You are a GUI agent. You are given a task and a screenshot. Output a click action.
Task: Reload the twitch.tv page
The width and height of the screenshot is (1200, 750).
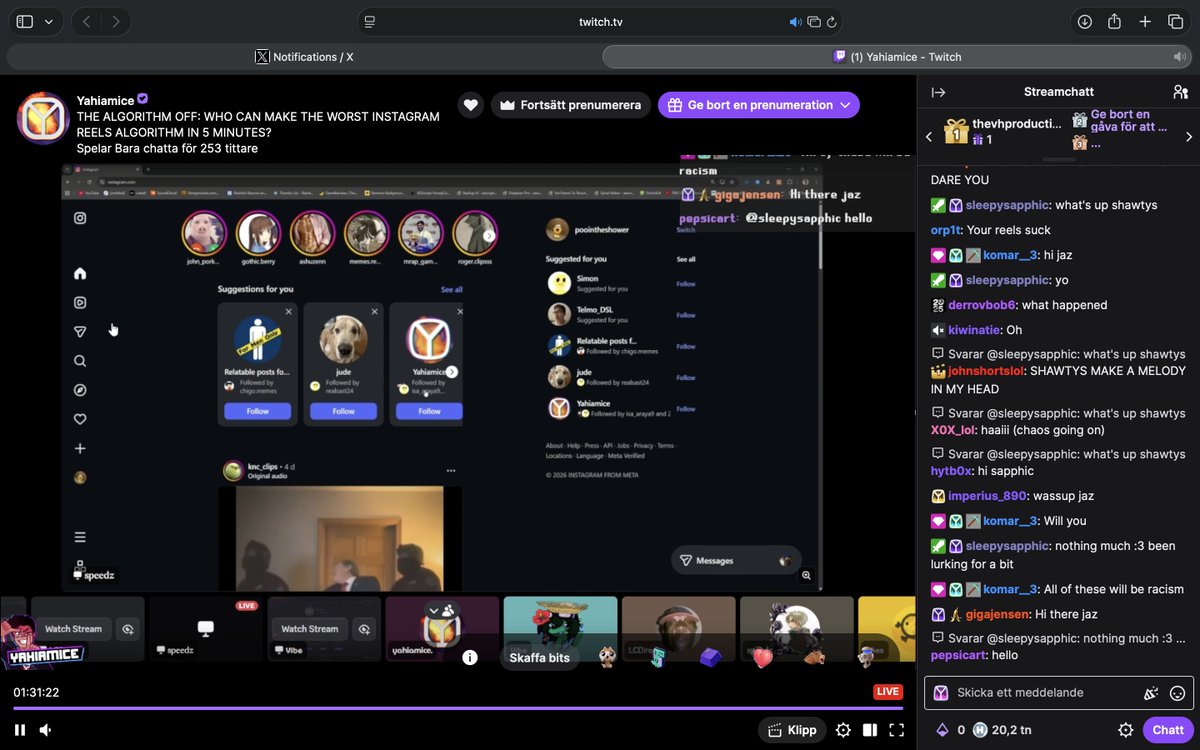[x=831, y=22]
